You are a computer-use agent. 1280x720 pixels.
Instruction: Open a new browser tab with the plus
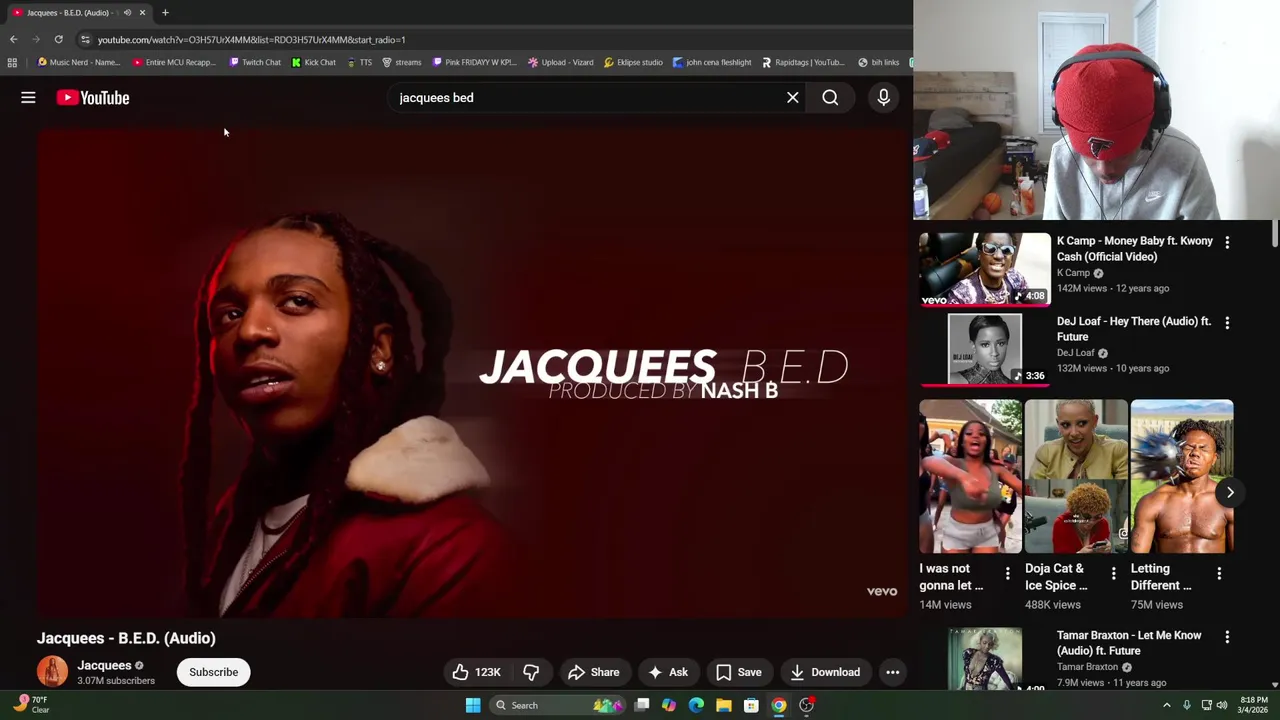tap(165, 13)
